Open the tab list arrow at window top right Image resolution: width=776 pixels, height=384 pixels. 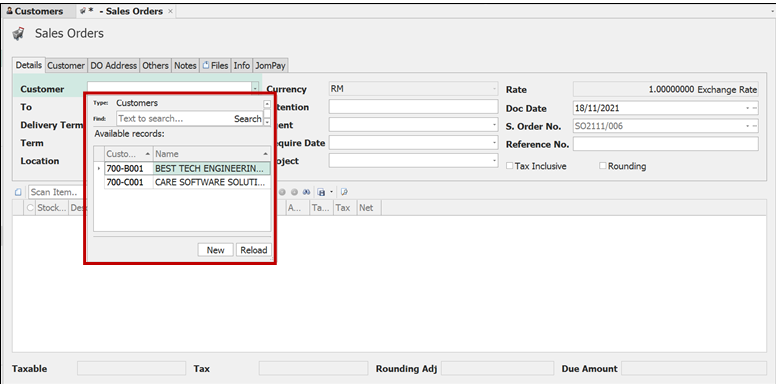pos(772,11)
